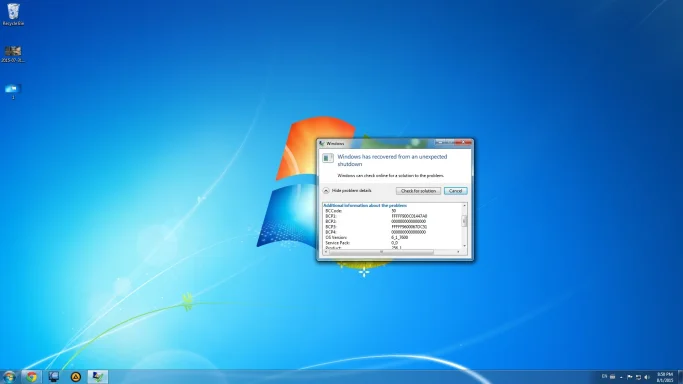This screenshot has height=384, width=683.
Task: Launch Google Chrome from the taskbar
Action: point(31,377)
